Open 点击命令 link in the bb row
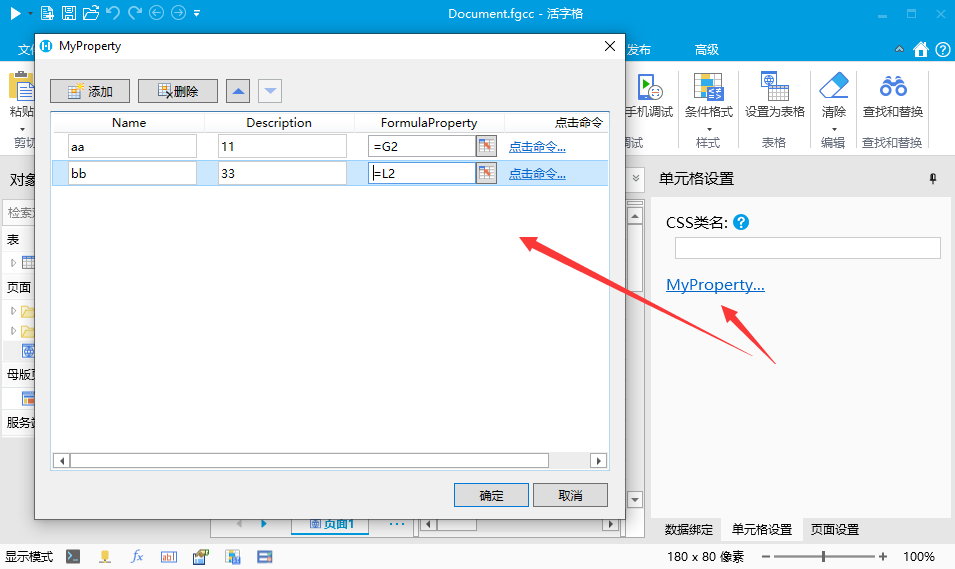This screenshot has width=955, height=569. [x=537, y=174]
